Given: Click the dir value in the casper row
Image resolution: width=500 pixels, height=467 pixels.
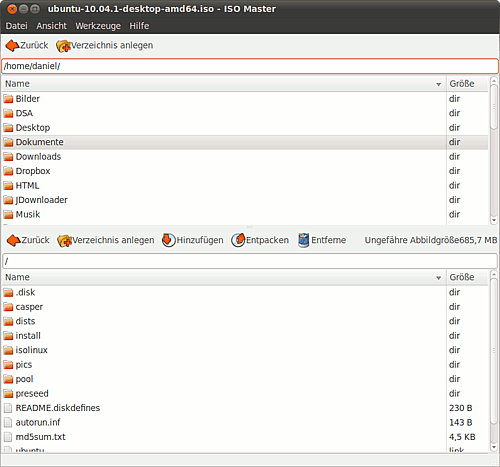Looking at the screenshot, I should (x=454, y=307).
